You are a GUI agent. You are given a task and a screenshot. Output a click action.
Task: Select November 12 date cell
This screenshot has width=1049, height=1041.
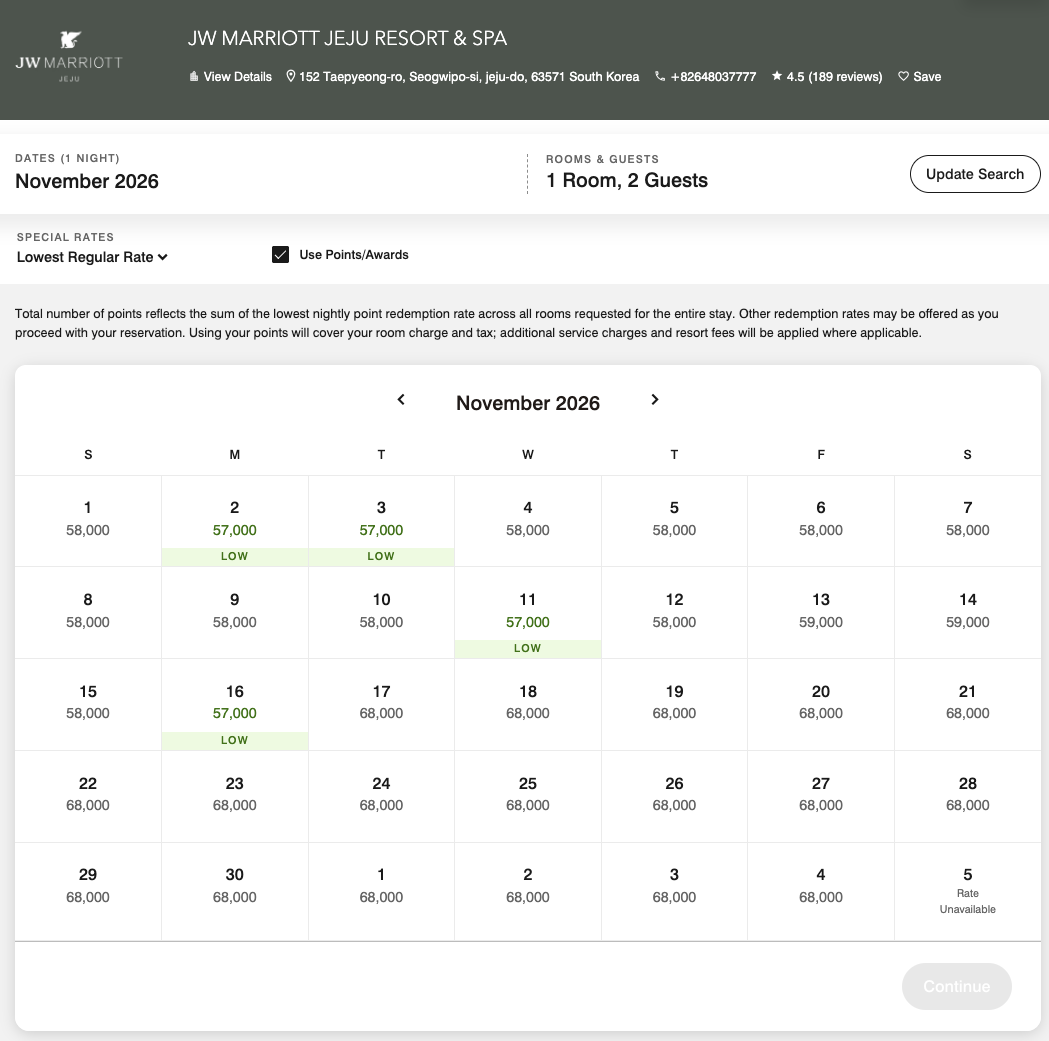coord(674,613)
